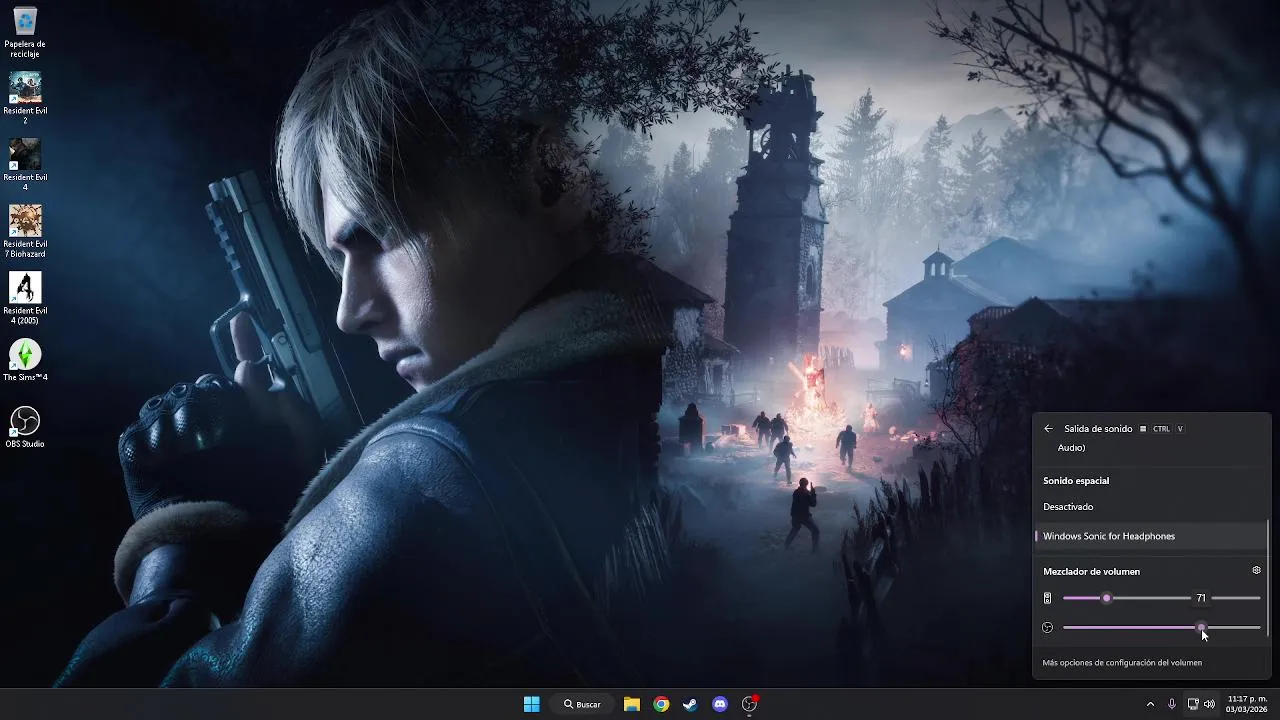Mute the system sounds mixer icon
Screen dimensions: 1280x720
click(1047, 598)
